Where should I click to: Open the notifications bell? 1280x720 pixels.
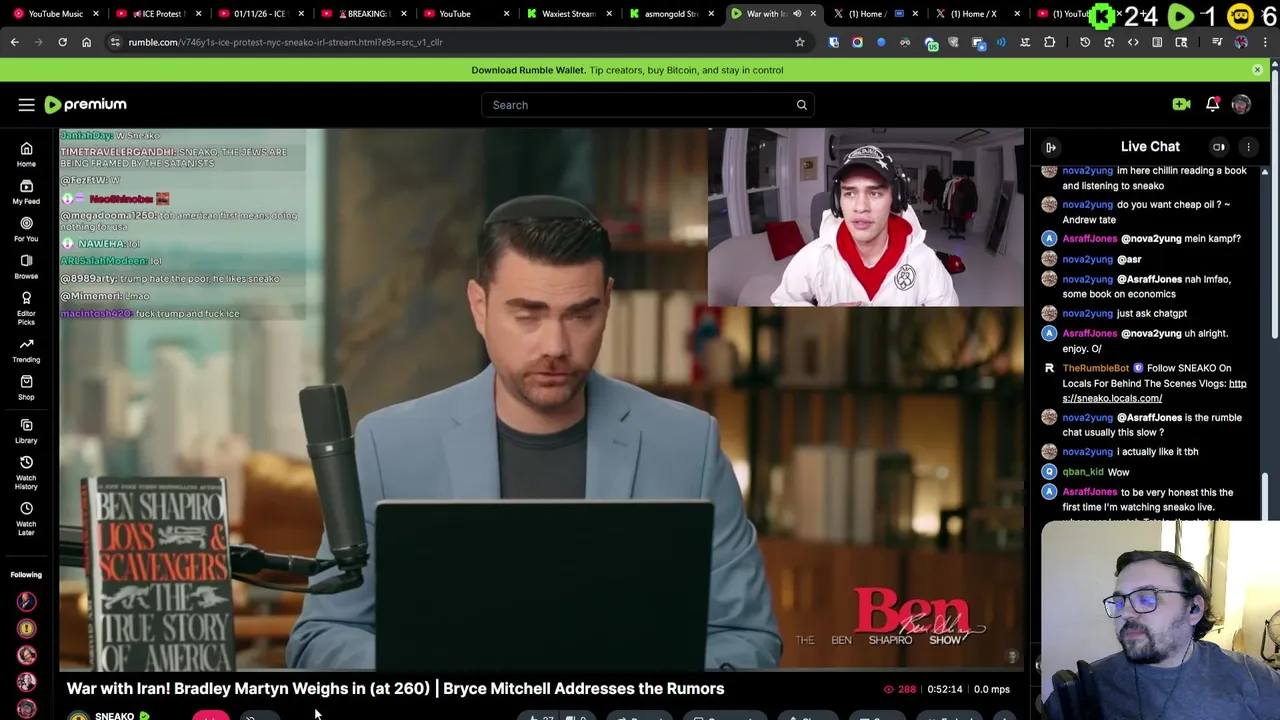1212,104
